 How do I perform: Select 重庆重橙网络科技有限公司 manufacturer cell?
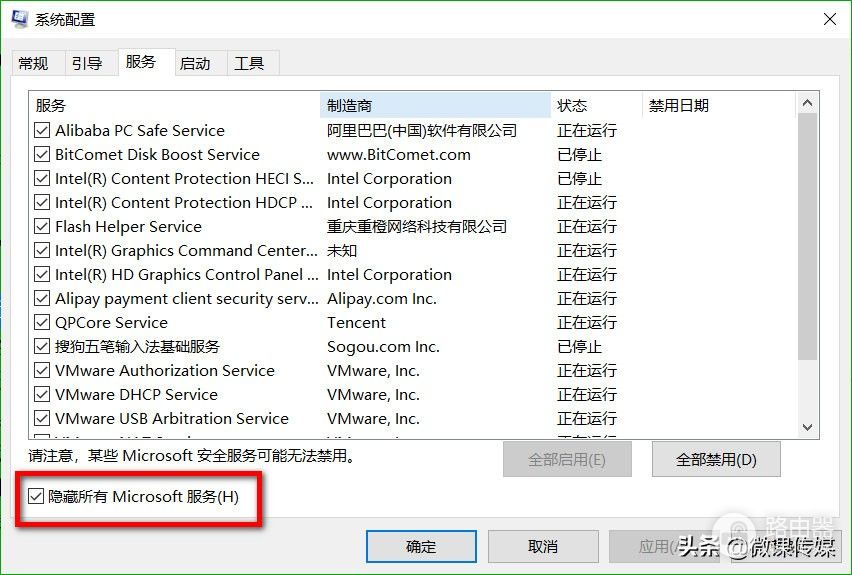pyautogui.click(x=417, y=226)
